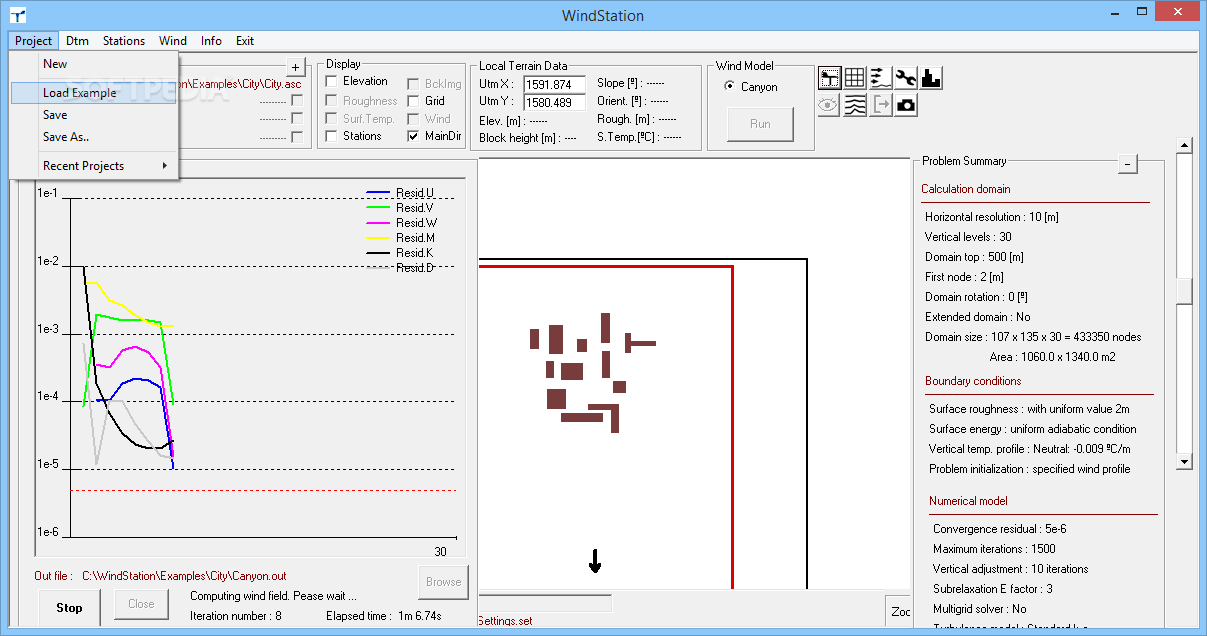Viewport: 1207px width, 636px height.
Task: Click the greyed eye view icon
Action: (x=829, y=105)
